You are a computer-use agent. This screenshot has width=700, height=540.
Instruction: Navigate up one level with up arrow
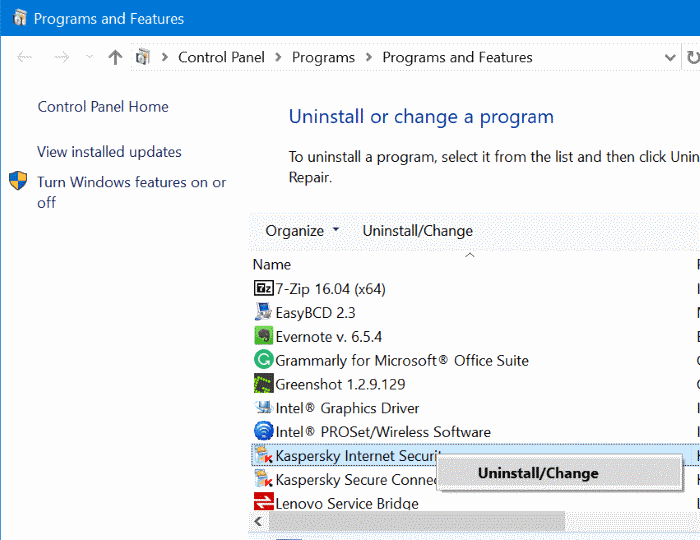[115, 58]
